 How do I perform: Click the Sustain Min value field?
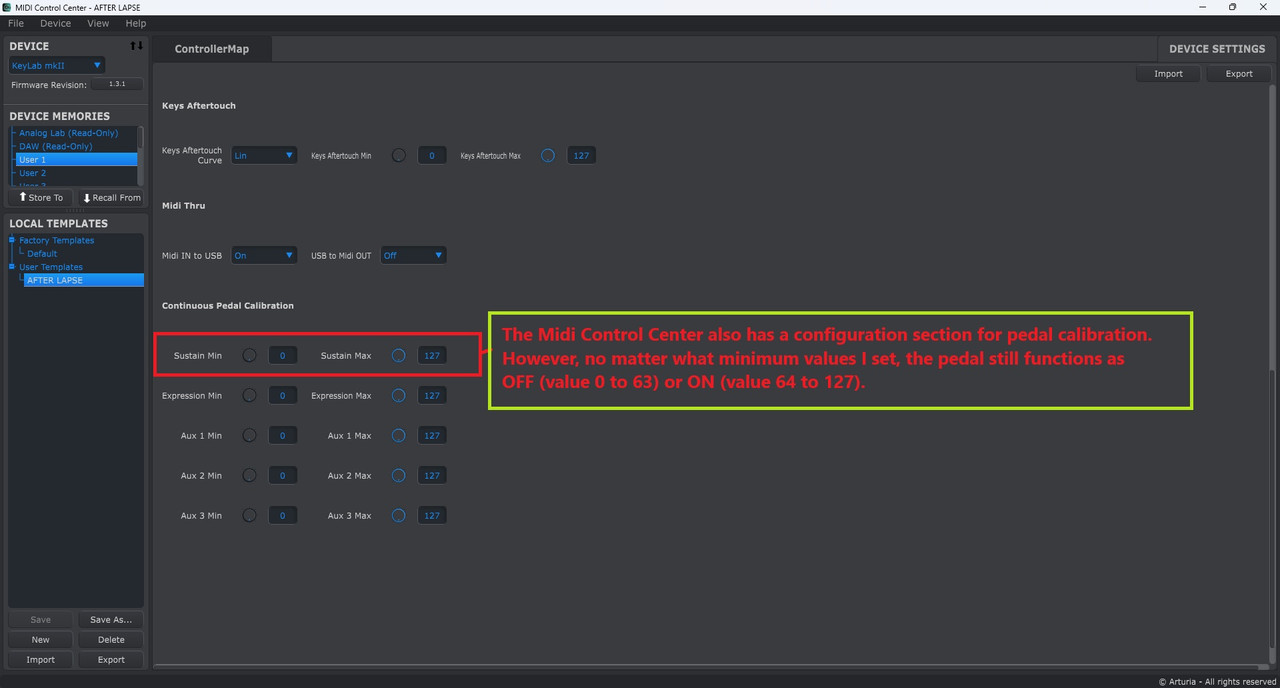coord(283,355)
